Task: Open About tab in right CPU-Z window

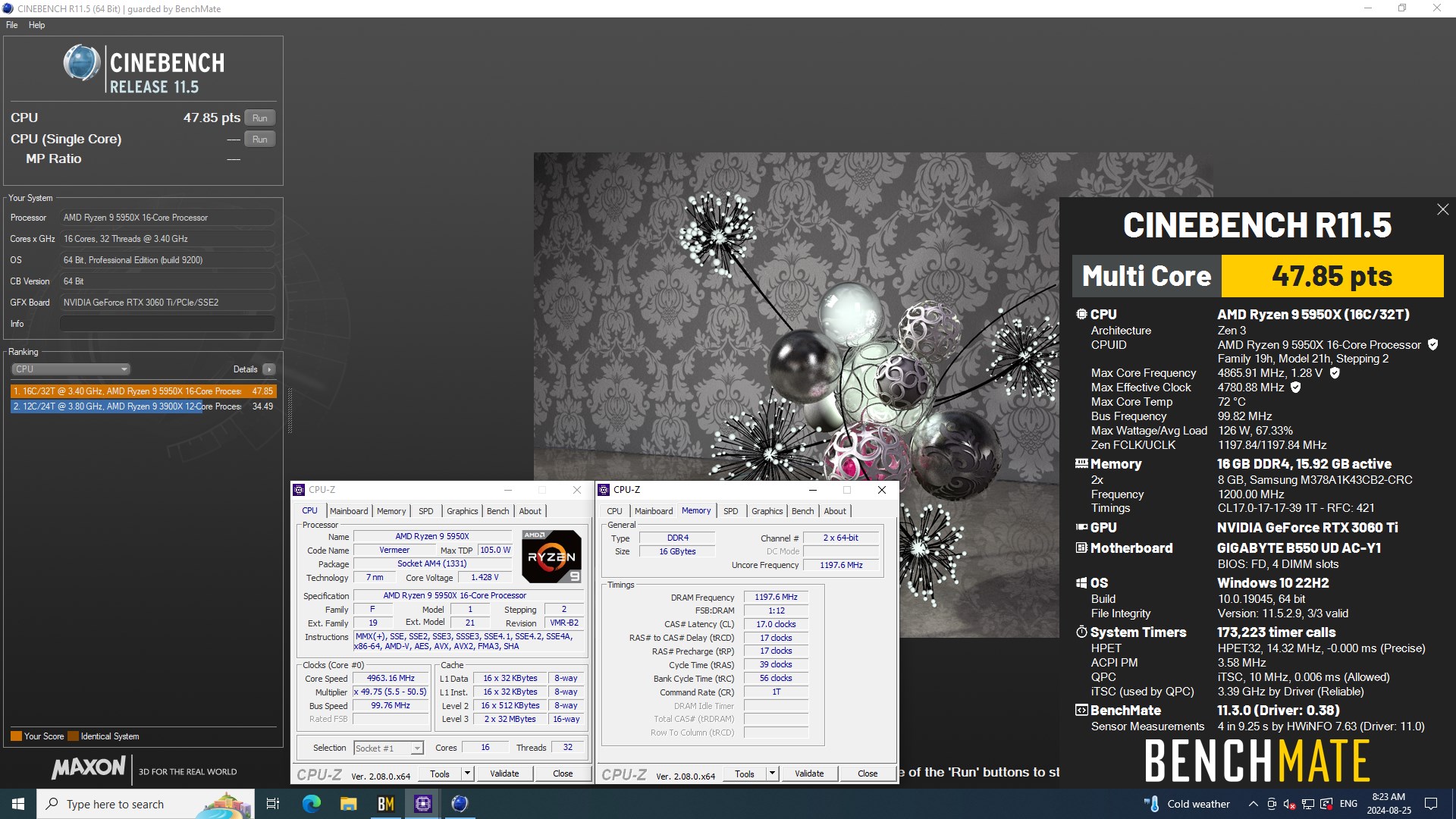Action: (x=835, y=511)
